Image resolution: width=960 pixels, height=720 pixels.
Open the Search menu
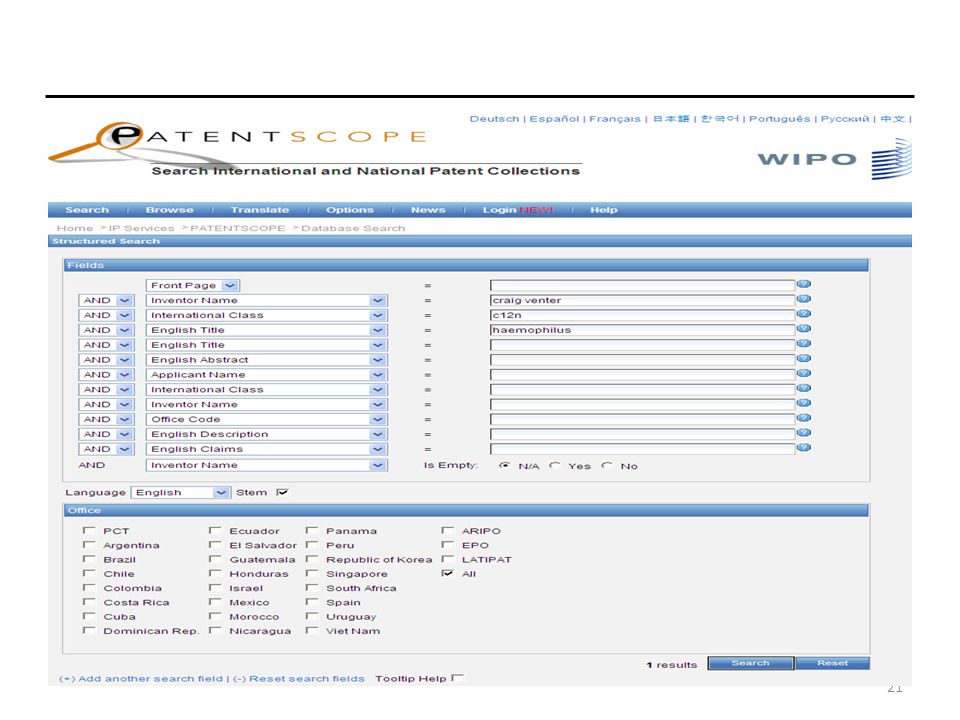click(87, 210)
